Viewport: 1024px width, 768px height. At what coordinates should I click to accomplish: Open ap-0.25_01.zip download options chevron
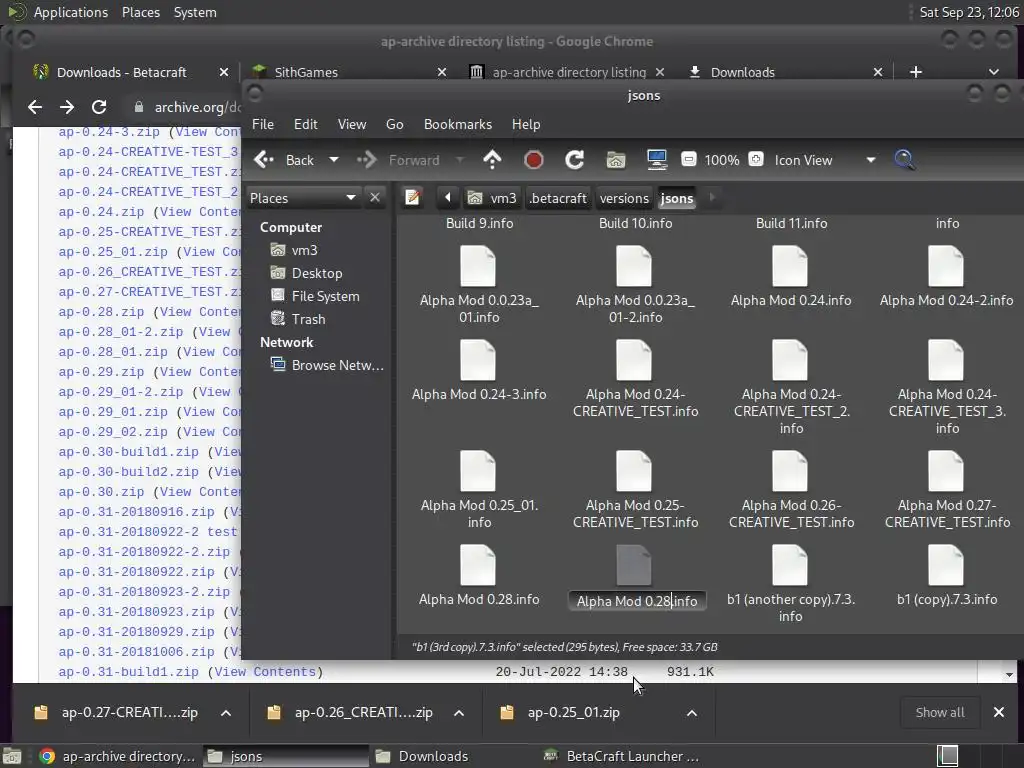[692, 712]
